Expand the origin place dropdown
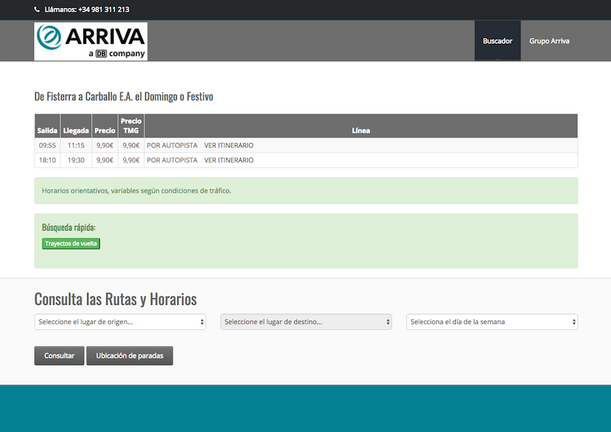The height and width of the screenshot is (432, 611). (120, 322)
